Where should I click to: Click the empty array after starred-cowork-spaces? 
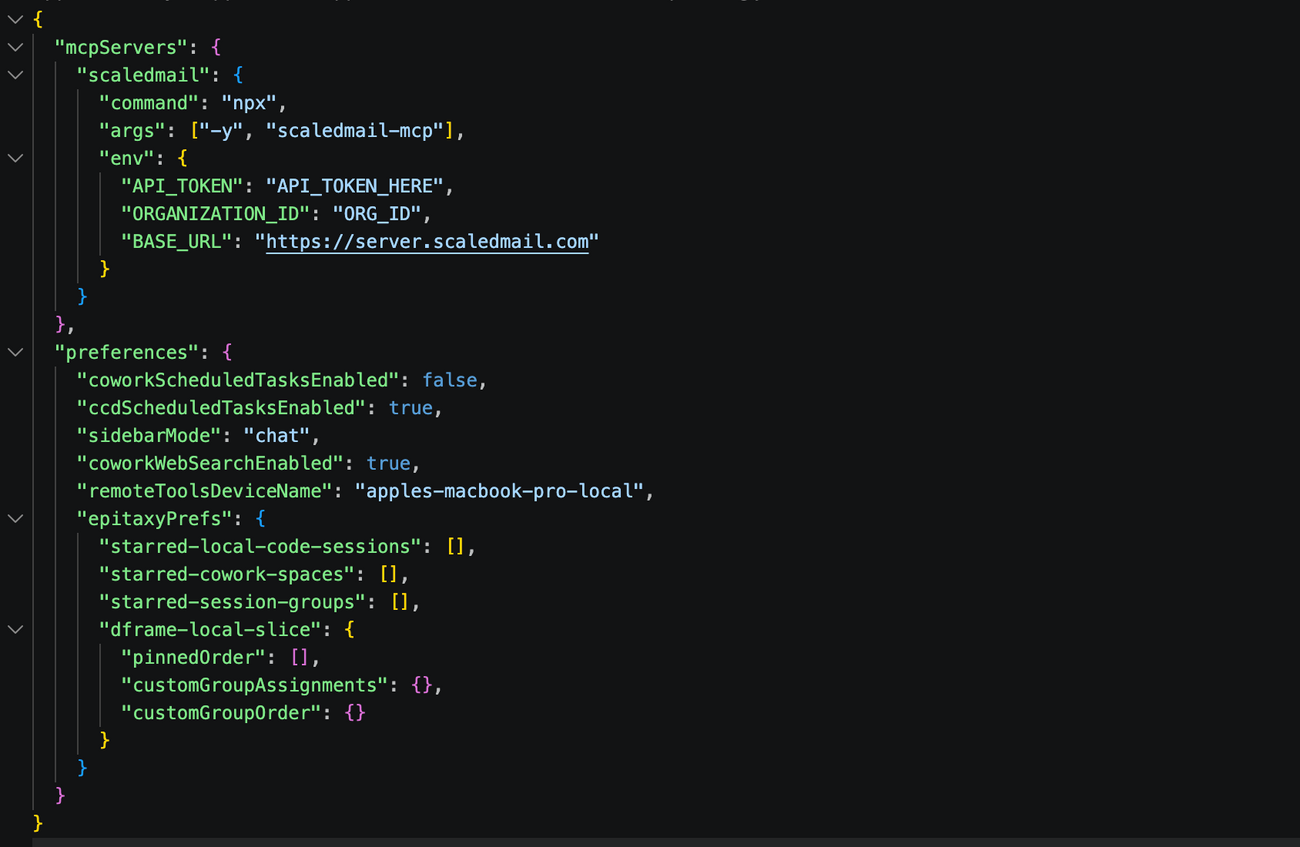[x=388, y=575]
